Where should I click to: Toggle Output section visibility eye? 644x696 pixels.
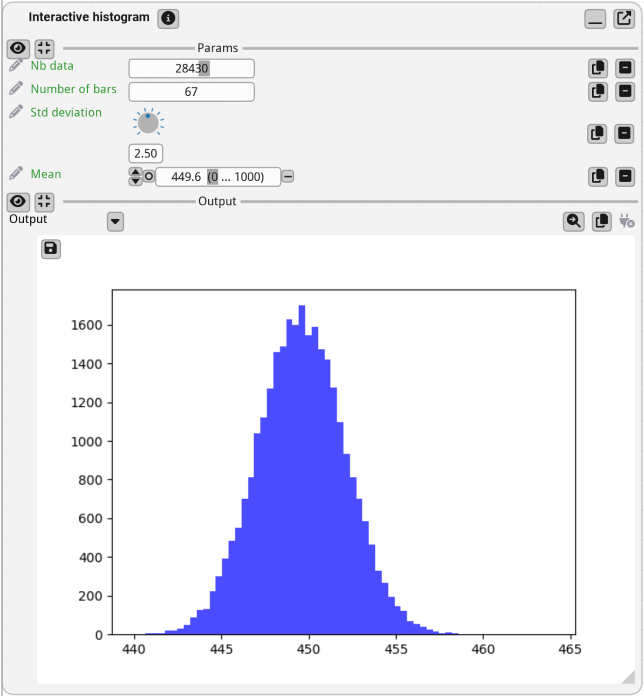pos(17,201)
